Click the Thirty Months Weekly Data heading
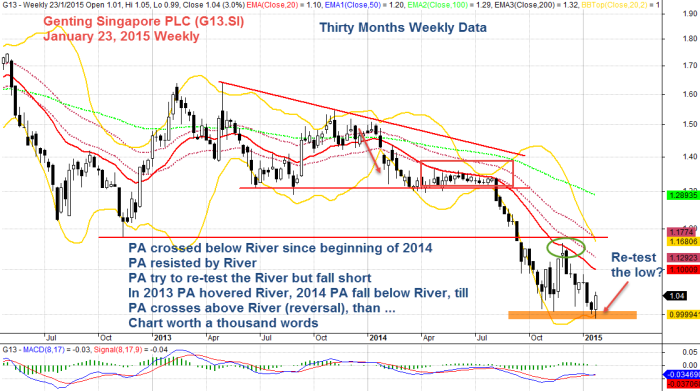 [x=403, y=28]
